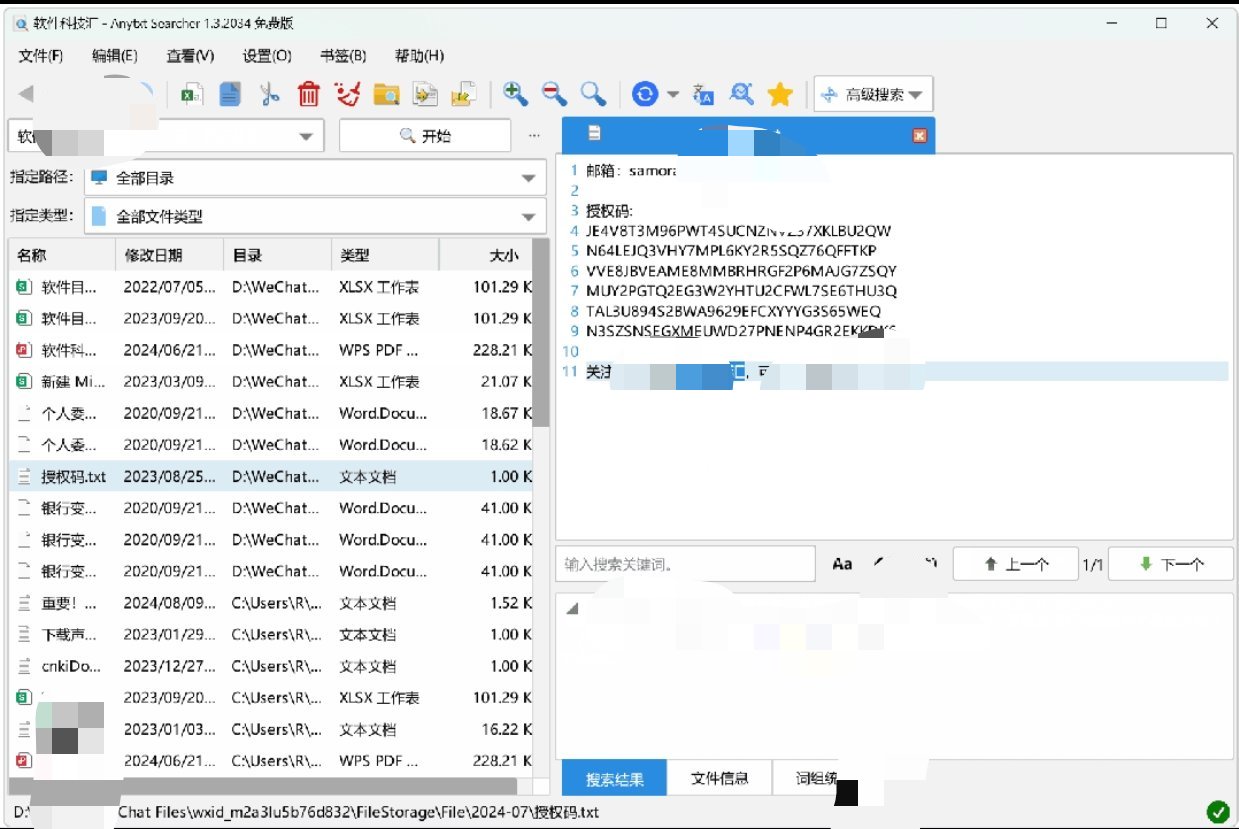This screenshot has height=829, width=1239.
Task: Click the 输入搜索关键词 search field
Action: pos(686,564)
